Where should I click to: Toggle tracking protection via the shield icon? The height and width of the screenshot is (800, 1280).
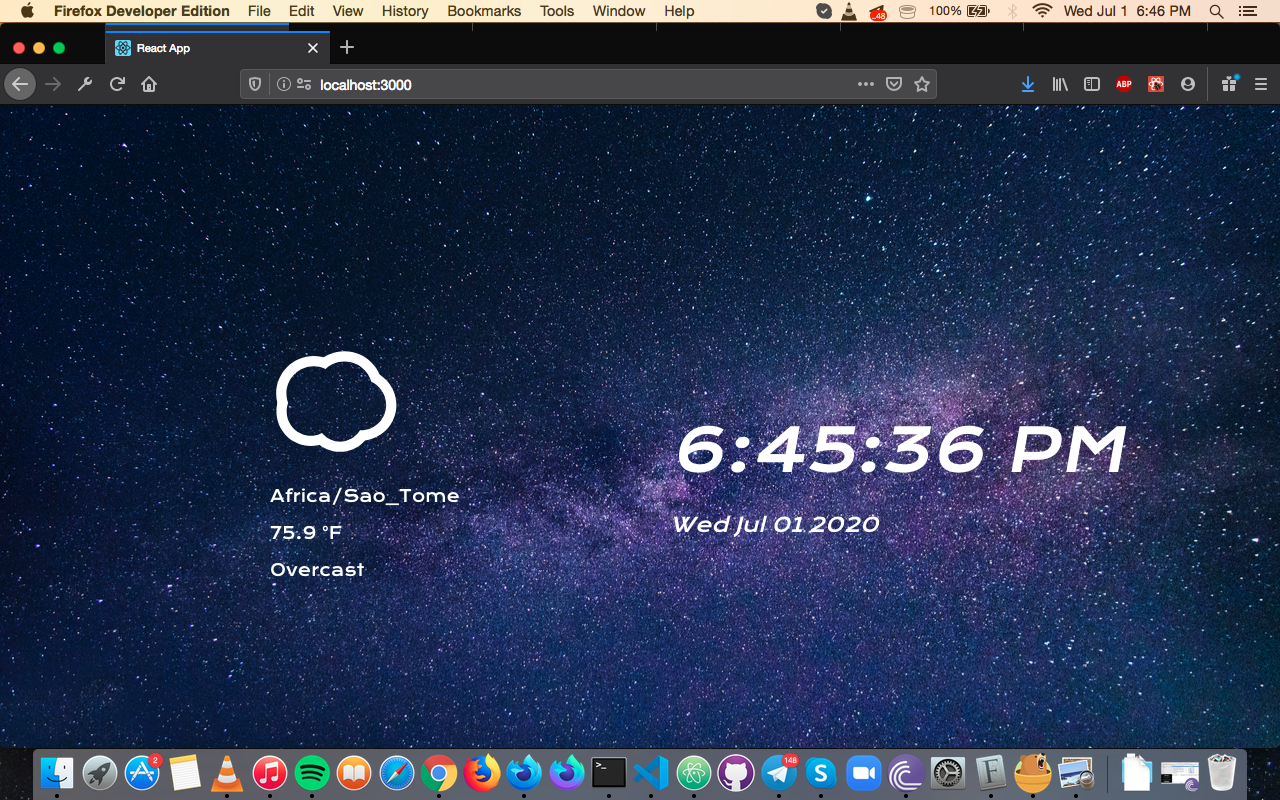254,84
